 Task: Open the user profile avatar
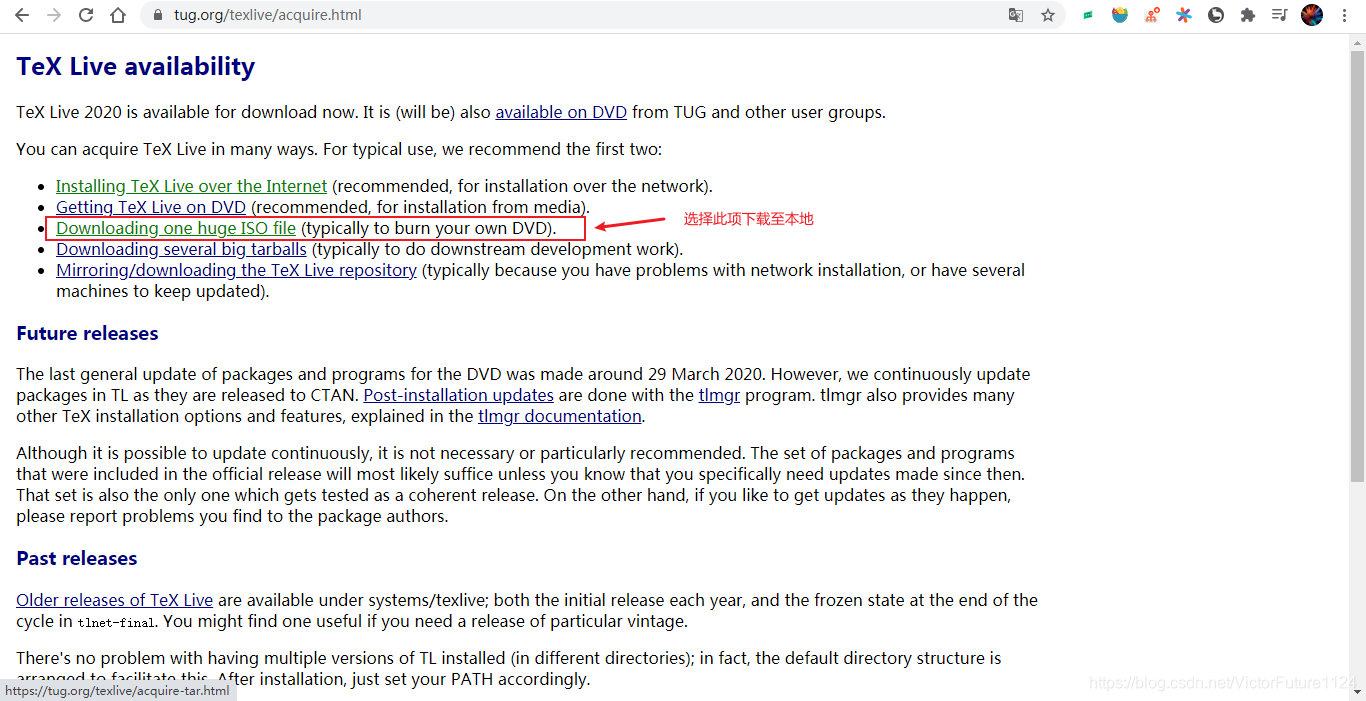1312,15
